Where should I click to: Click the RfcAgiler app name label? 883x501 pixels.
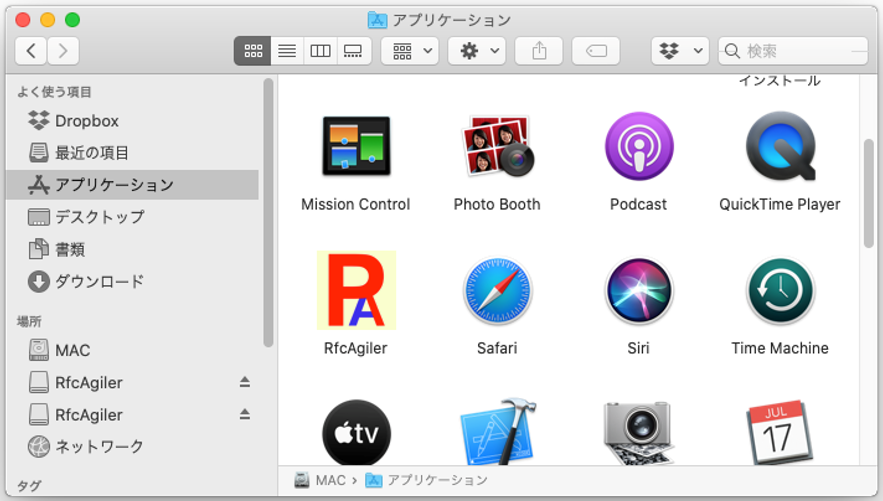click(x=356, y=348)
